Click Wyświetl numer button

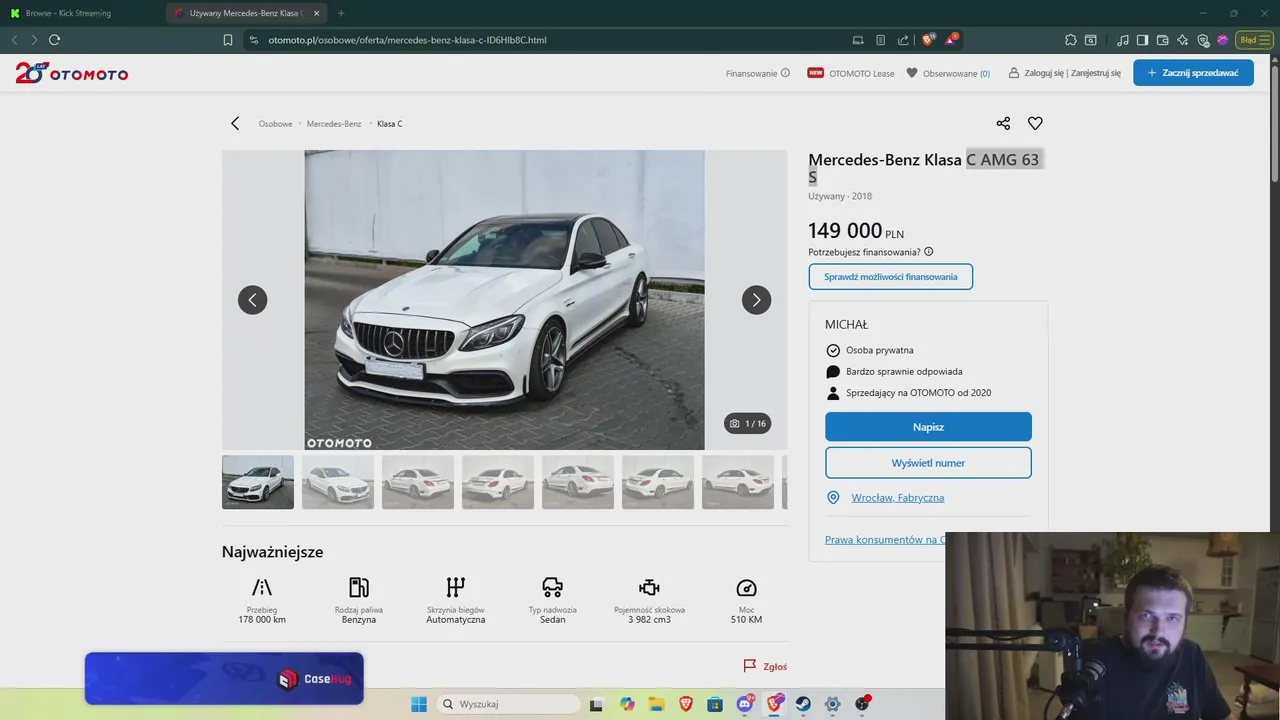[x=928, y=463]
